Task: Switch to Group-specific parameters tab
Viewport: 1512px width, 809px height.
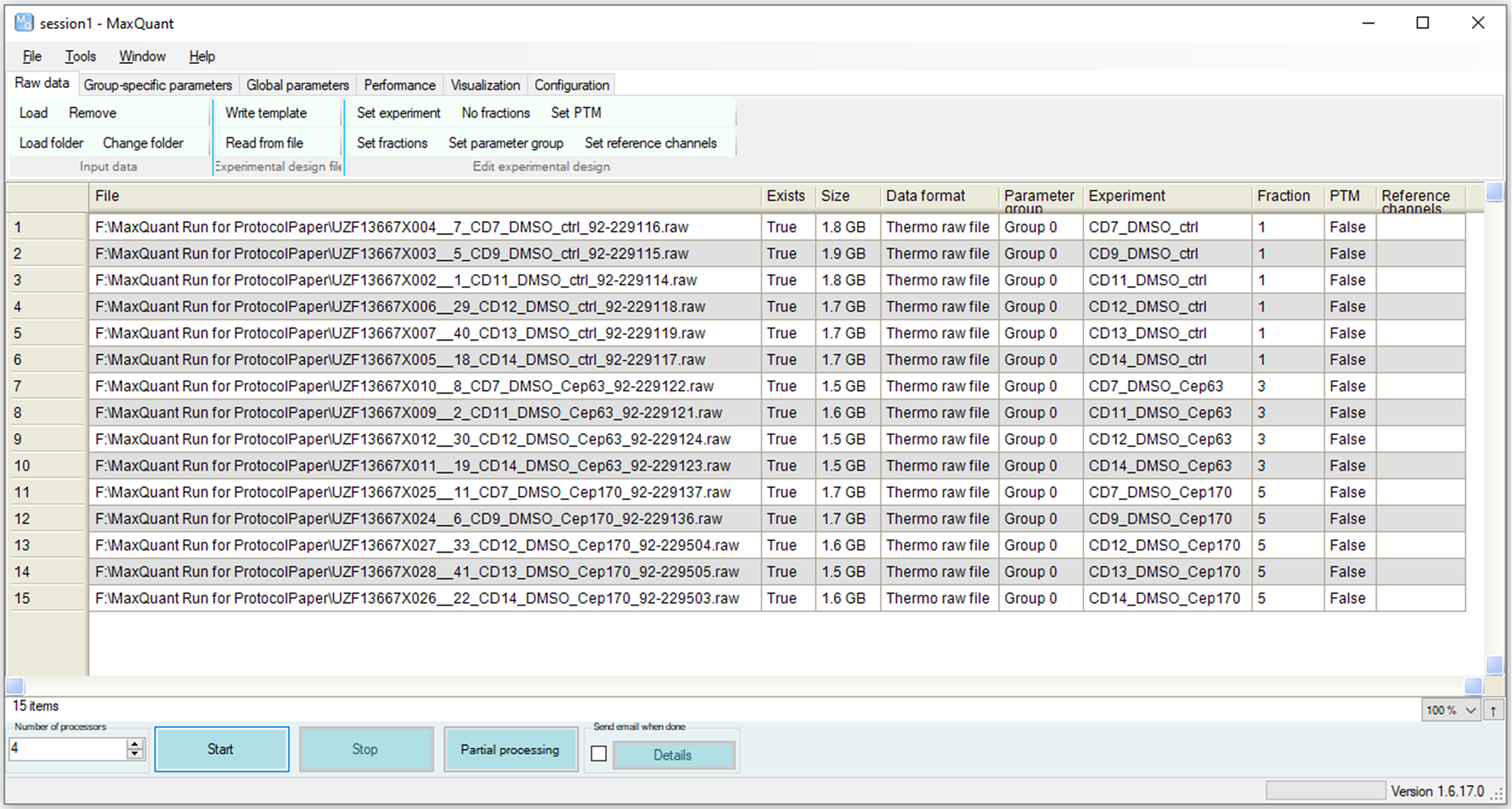Action: pyautogui.click(x=158, y=85)
